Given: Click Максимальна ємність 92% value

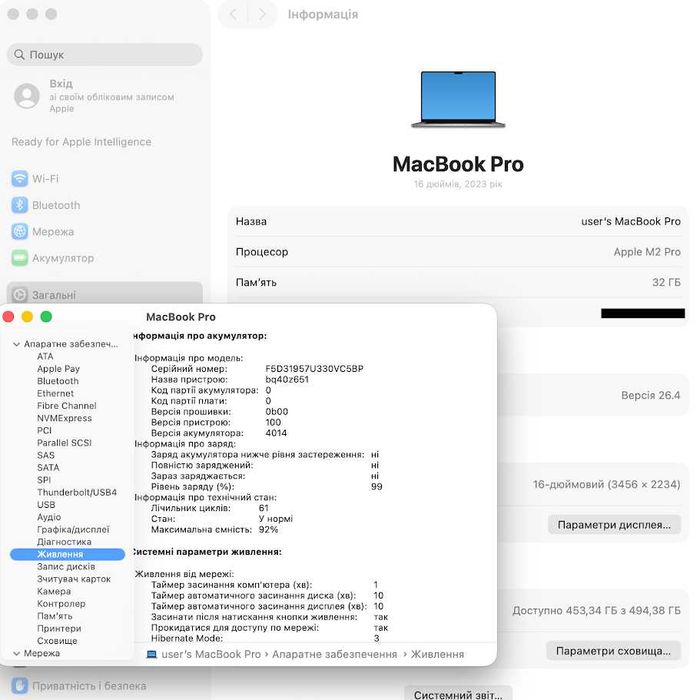Looking at the screenshot, I should pyautogui.click(x=268, y=529).
